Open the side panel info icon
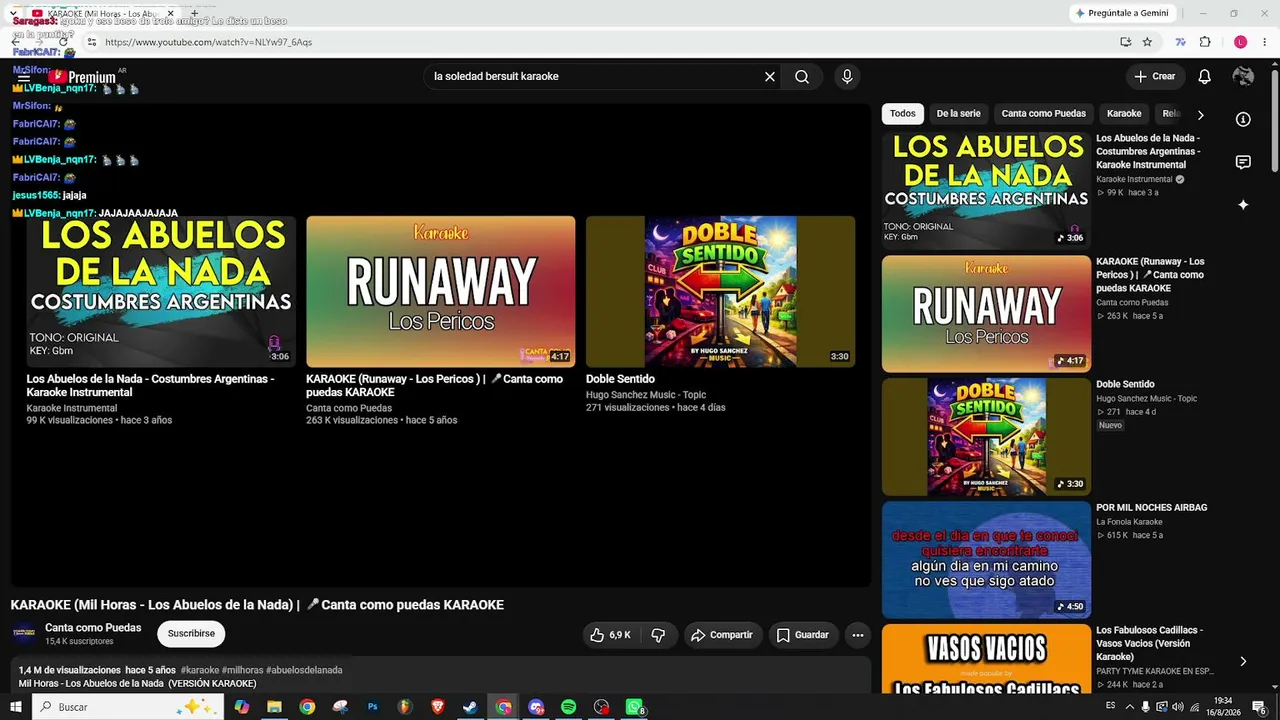The image size is (1280, 720). pos(1243,119)
